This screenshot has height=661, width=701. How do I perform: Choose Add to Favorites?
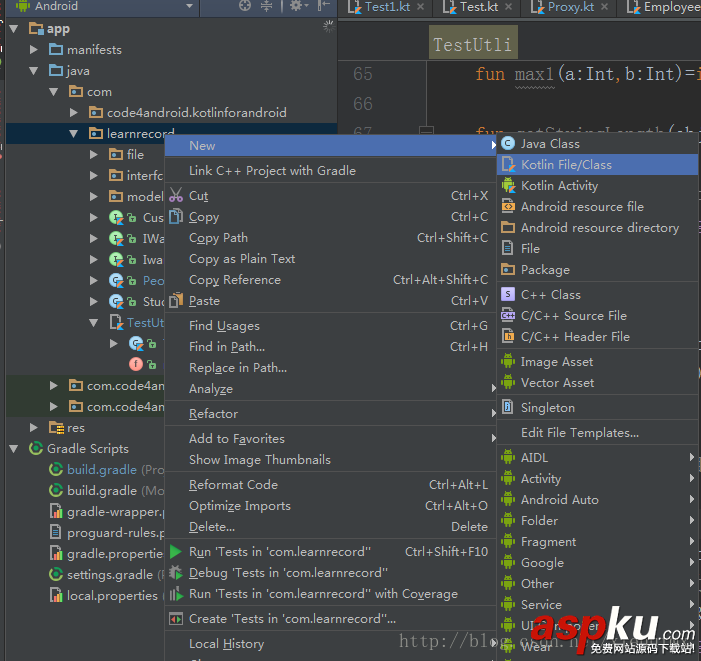pos(331,438)
